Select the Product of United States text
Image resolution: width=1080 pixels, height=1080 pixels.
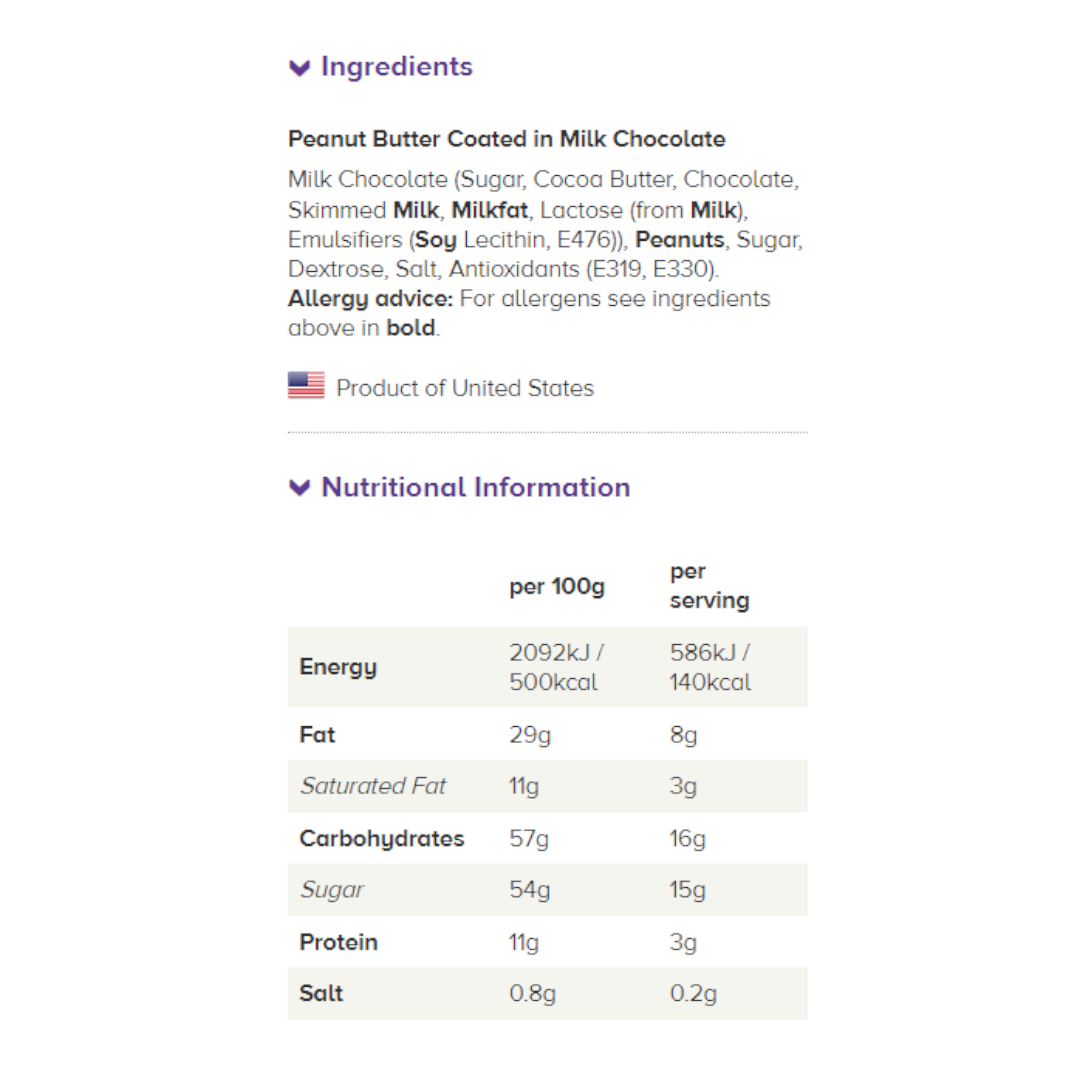click(x=465, y=388)
